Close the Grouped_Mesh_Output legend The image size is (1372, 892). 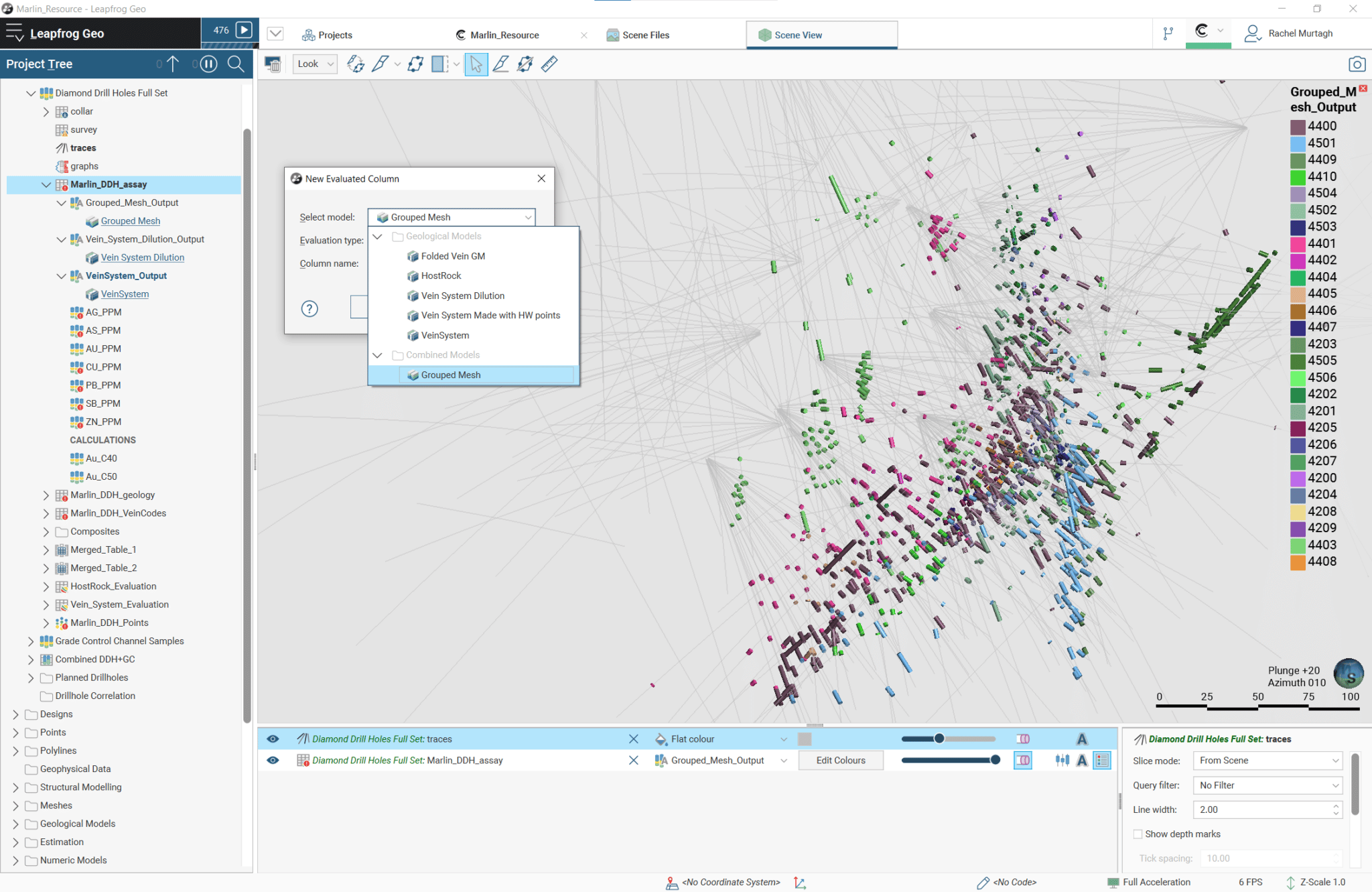pos(1363,88)
